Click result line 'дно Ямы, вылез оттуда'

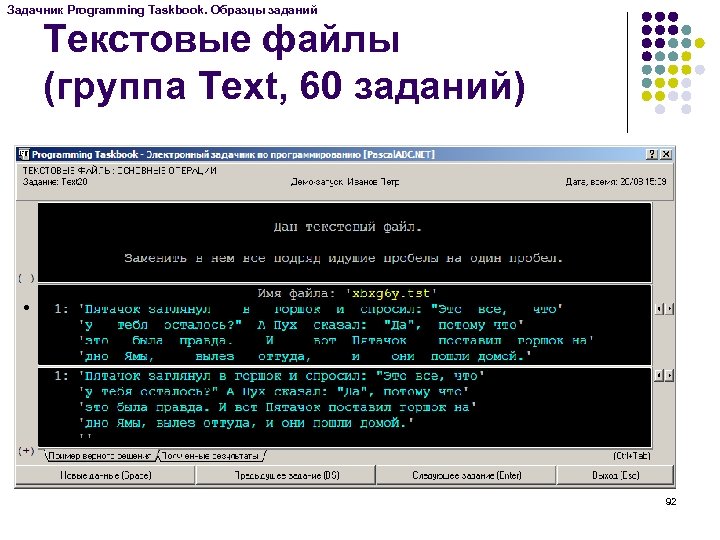click(247, 423)
